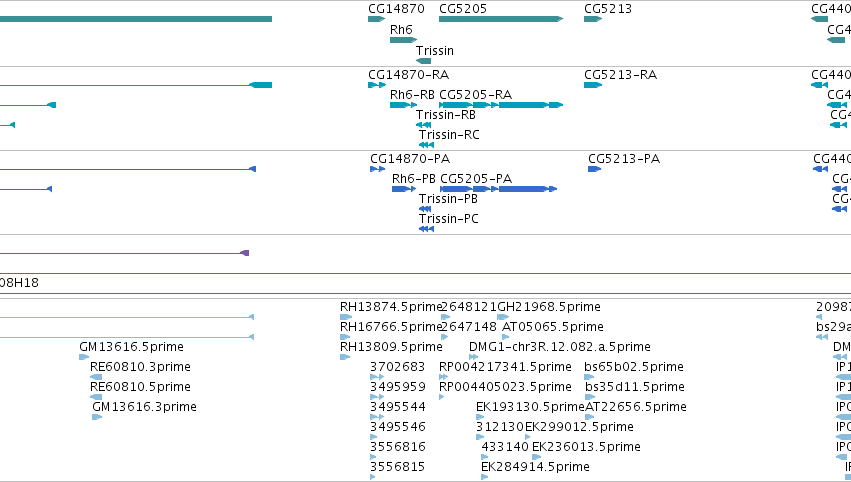The height and width of the screenshot is (482, 851).
Task: Click the Rh6-RB transcript glyph
Action: [403, 105]
